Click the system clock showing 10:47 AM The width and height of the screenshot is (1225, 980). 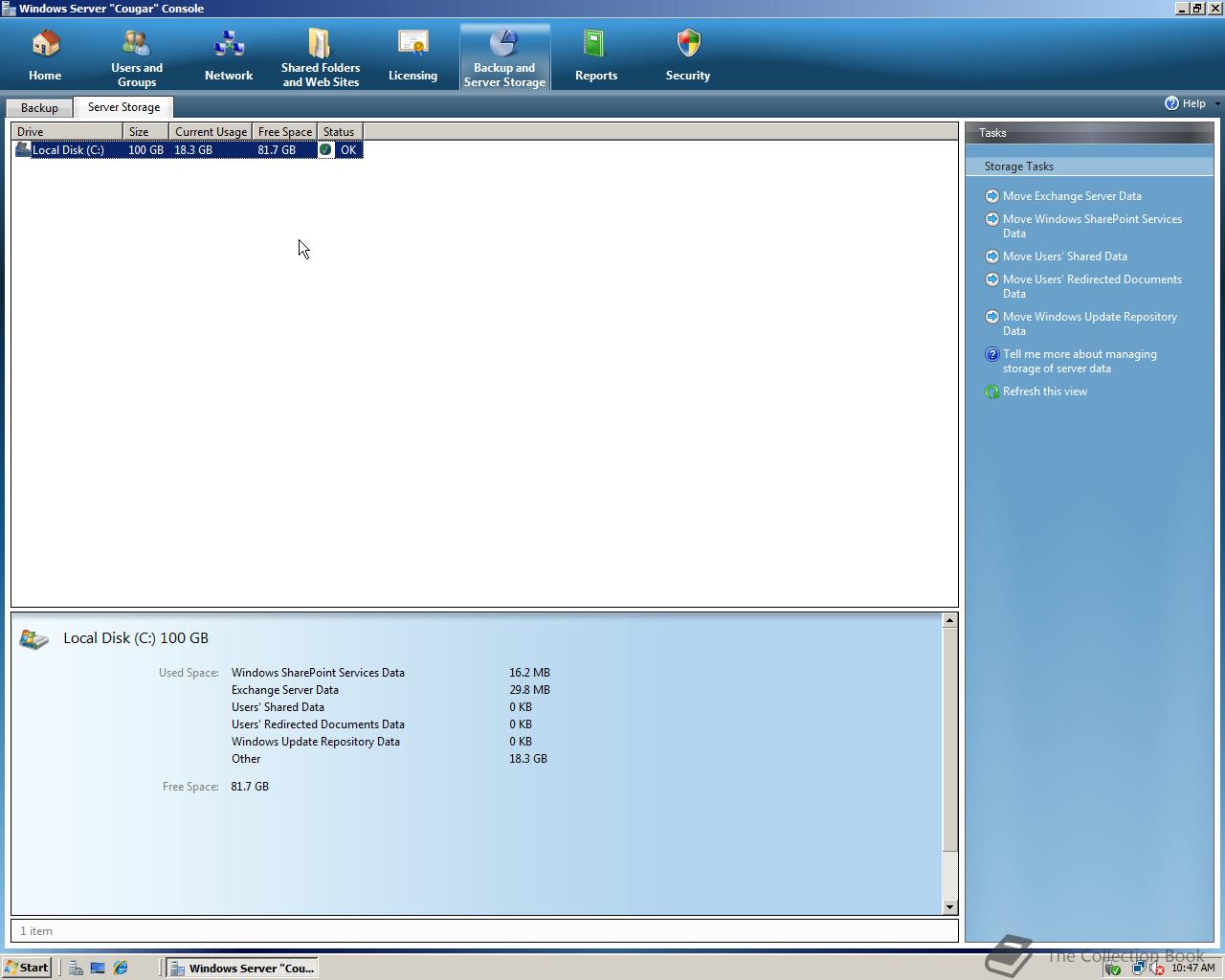pos(1192,969)
